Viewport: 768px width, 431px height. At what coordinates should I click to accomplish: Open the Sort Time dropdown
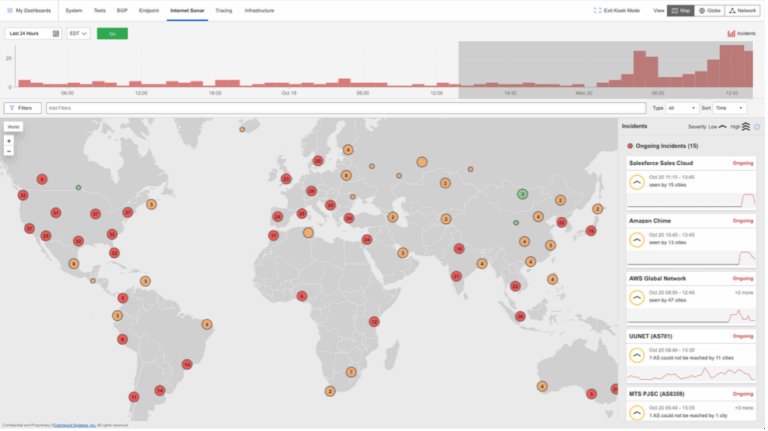click(729, 108)
